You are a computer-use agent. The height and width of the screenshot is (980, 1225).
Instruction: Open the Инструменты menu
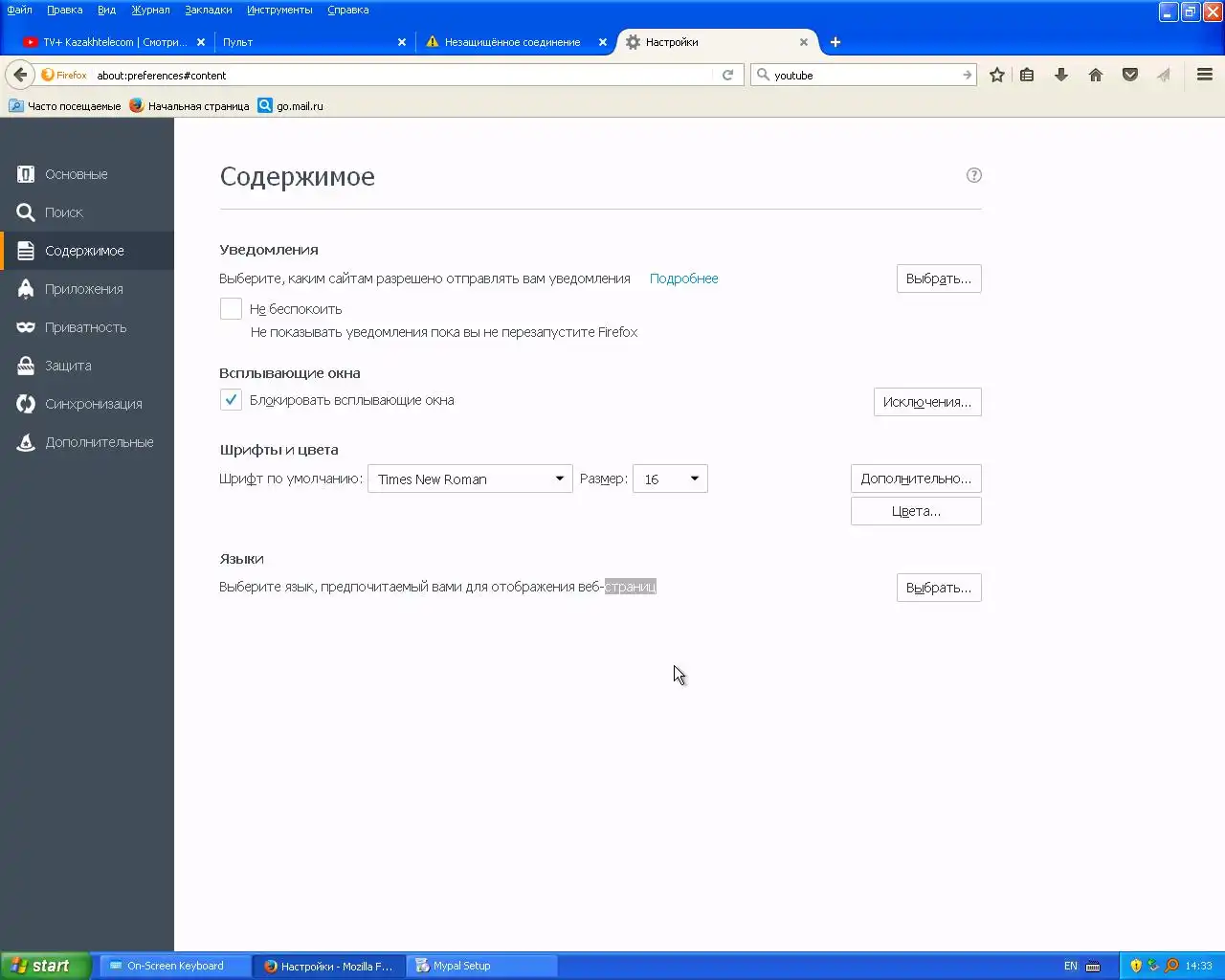(x=279, y=10)
